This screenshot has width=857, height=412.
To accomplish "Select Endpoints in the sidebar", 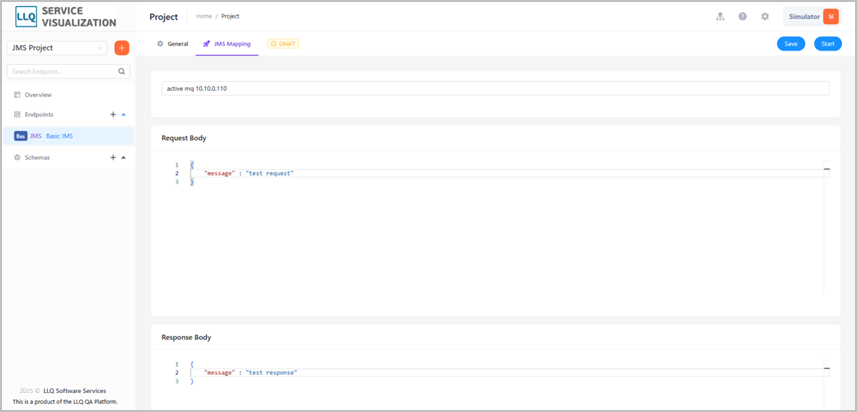I will coord(39,115).
